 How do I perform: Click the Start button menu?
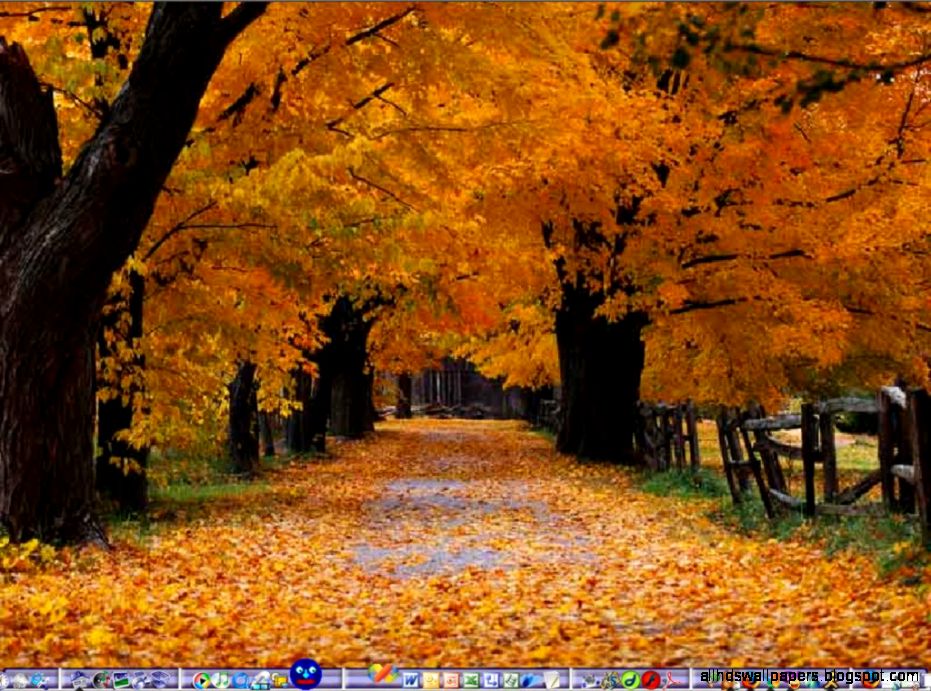tap(7, 678)
